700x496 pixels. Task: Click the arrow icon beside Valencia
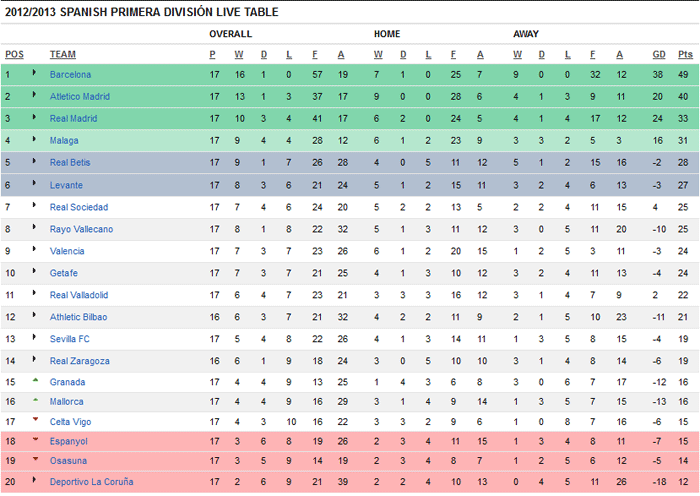(34, 249)
